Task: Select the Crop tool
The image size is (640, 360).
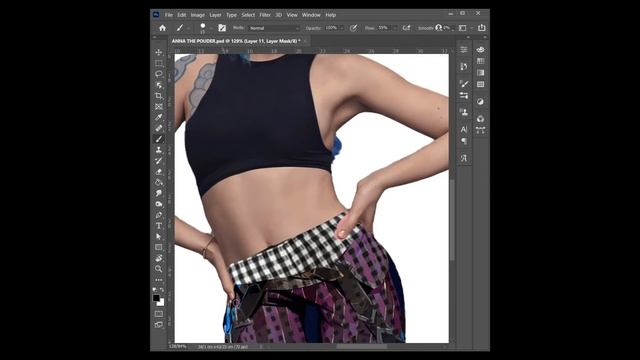Action: 159,96
